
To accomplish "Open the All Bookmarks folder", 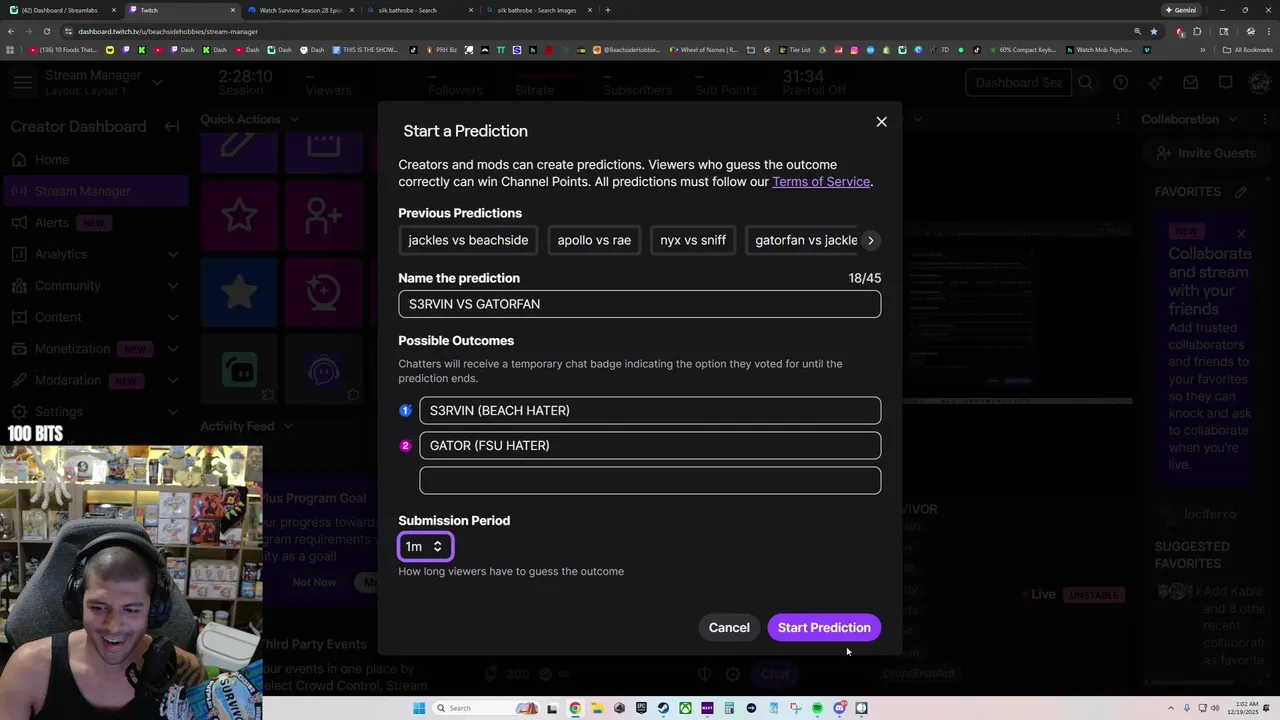I will pyautogui.click(x=1247, y=50).
